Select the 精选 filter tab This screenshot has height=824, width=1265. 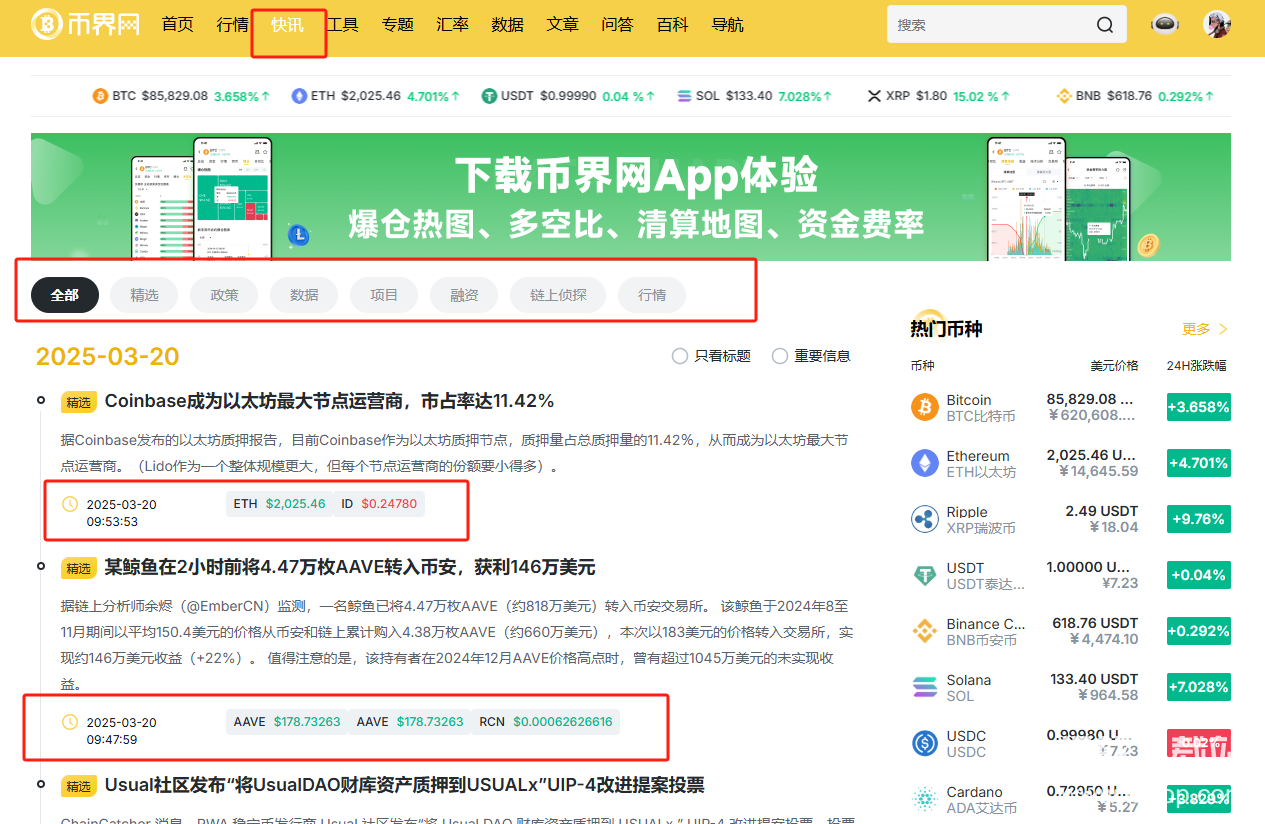click(144, 295)
